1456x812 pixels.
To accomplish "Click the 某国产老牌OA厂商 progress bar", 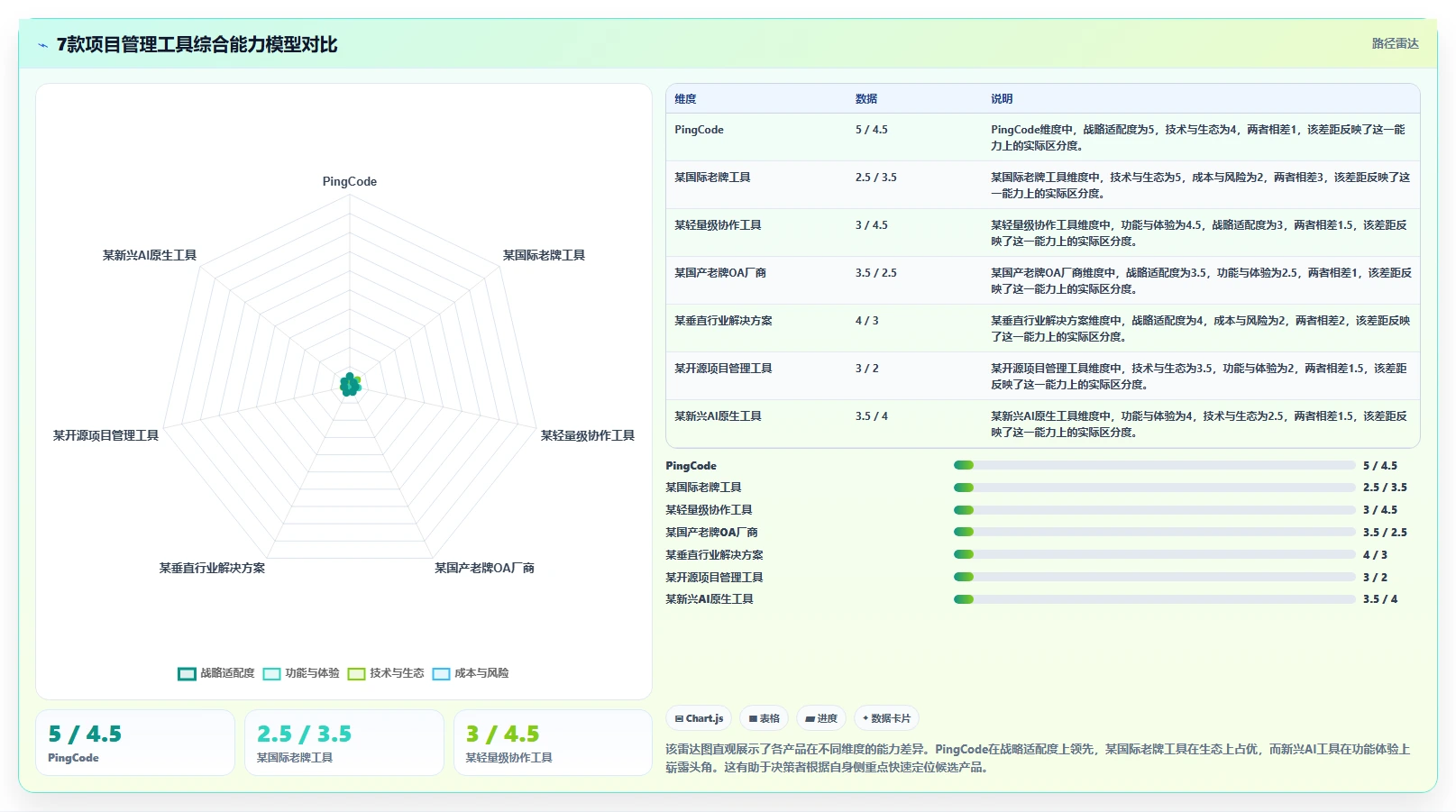I will click(x=1155, y=532).
